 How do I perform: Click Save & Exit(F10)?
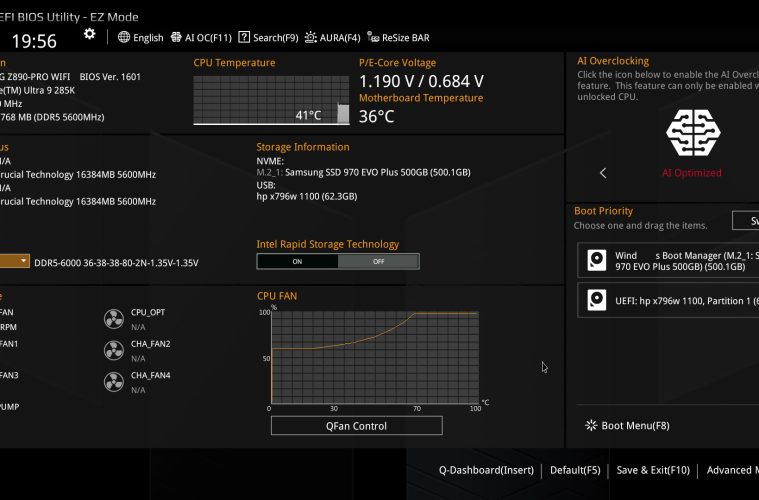pos(653,470)
